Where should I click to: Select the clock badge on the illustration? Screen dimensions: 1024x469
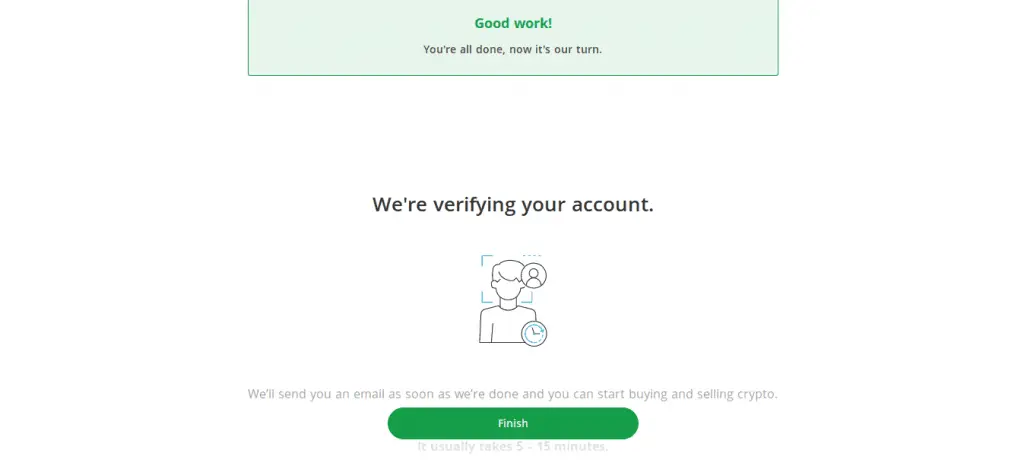[534, 333]
